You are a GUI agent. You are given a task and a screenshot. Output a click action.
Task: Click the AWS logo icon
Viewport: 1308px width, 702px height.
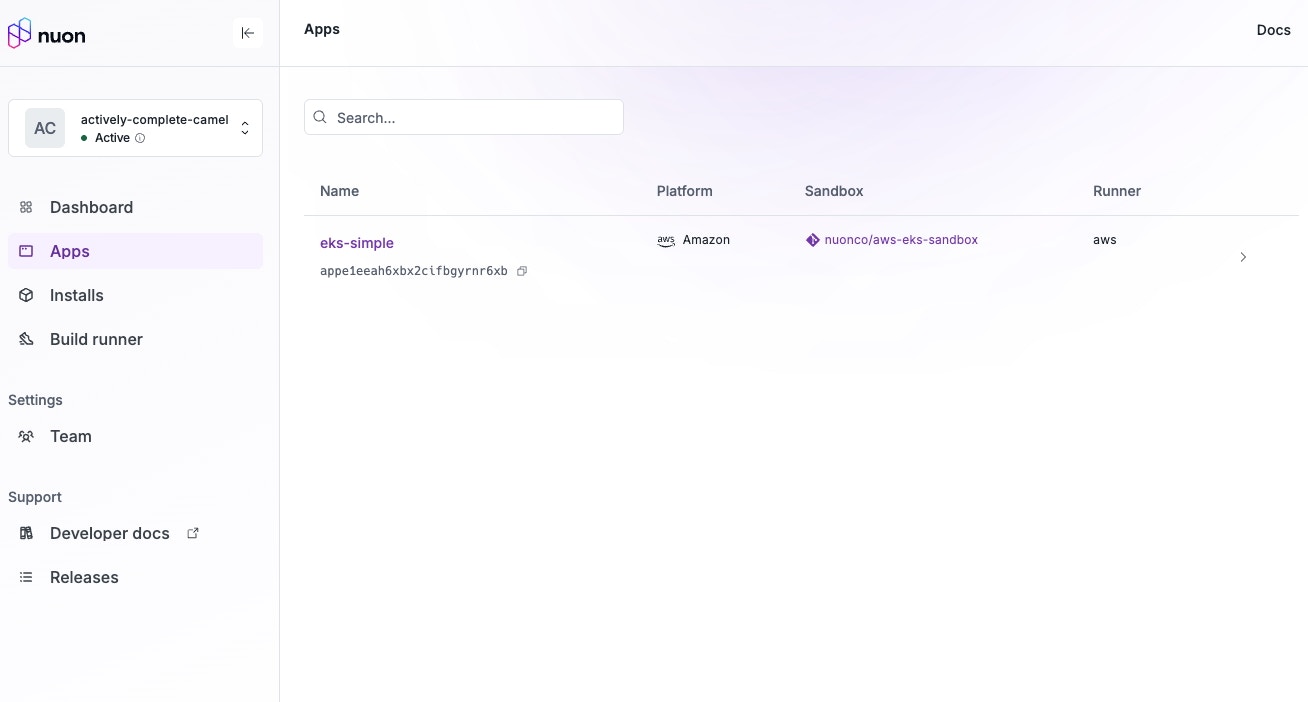tap(666, 241)
